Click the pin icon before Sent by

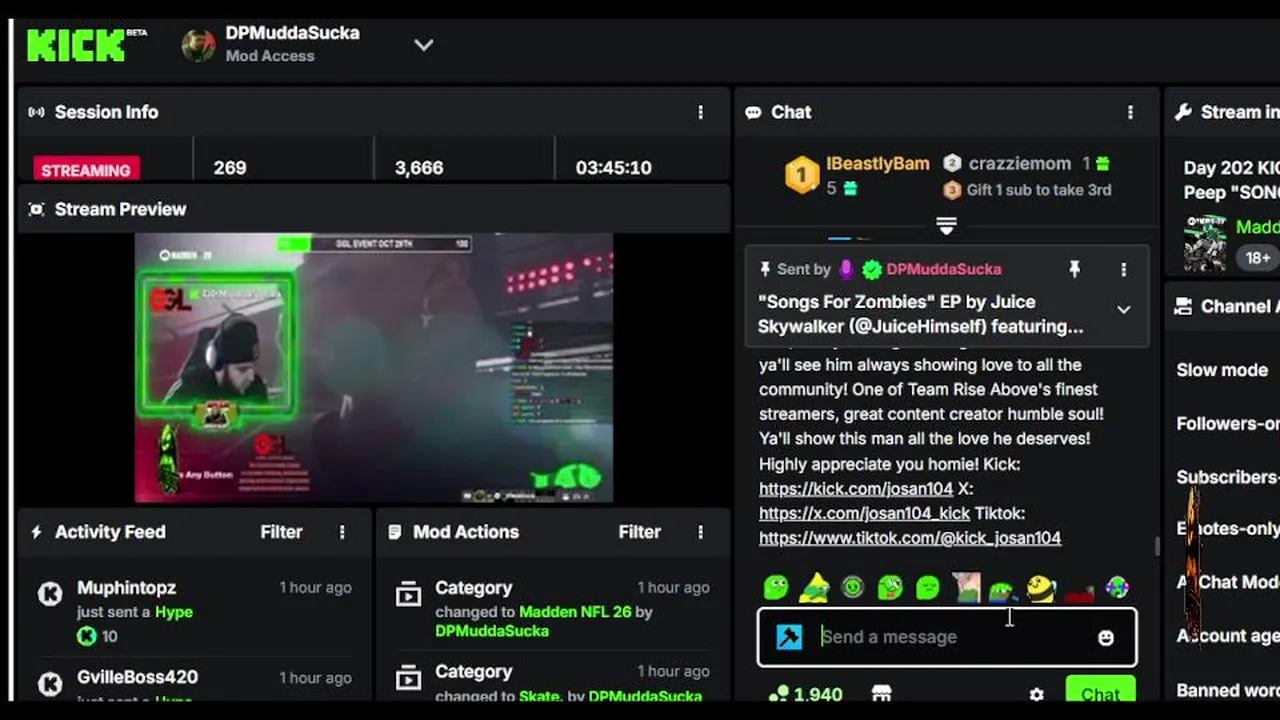click(x=765, y=269)
